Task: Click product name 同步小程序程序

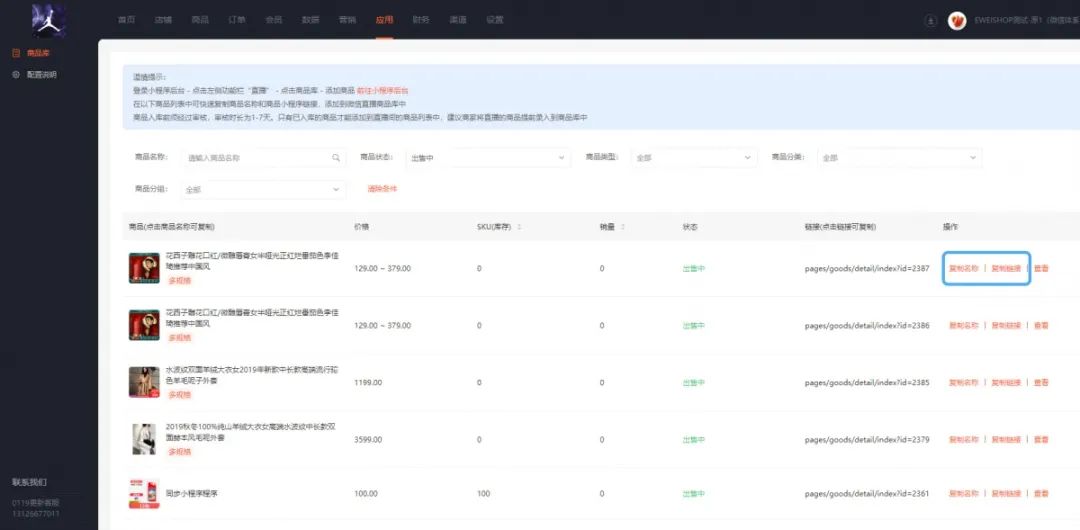Action: [191, 494]
